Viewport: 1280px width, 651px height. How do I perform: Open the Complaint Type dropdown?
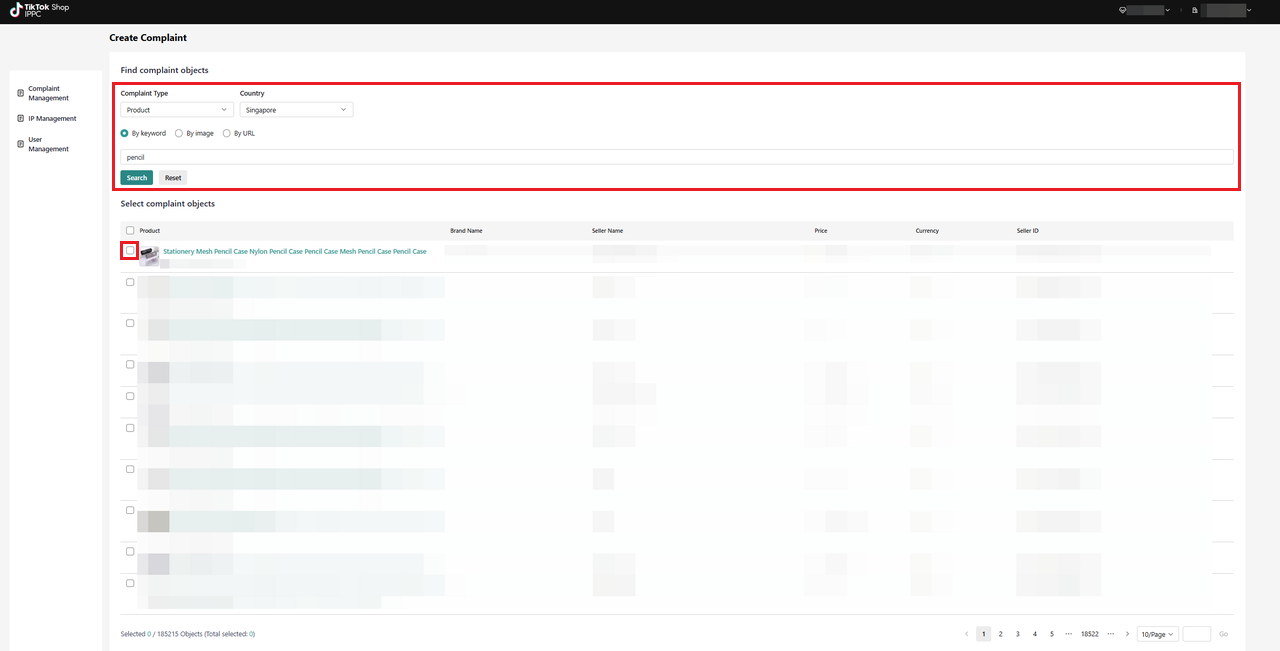click(x=177, y=110)
